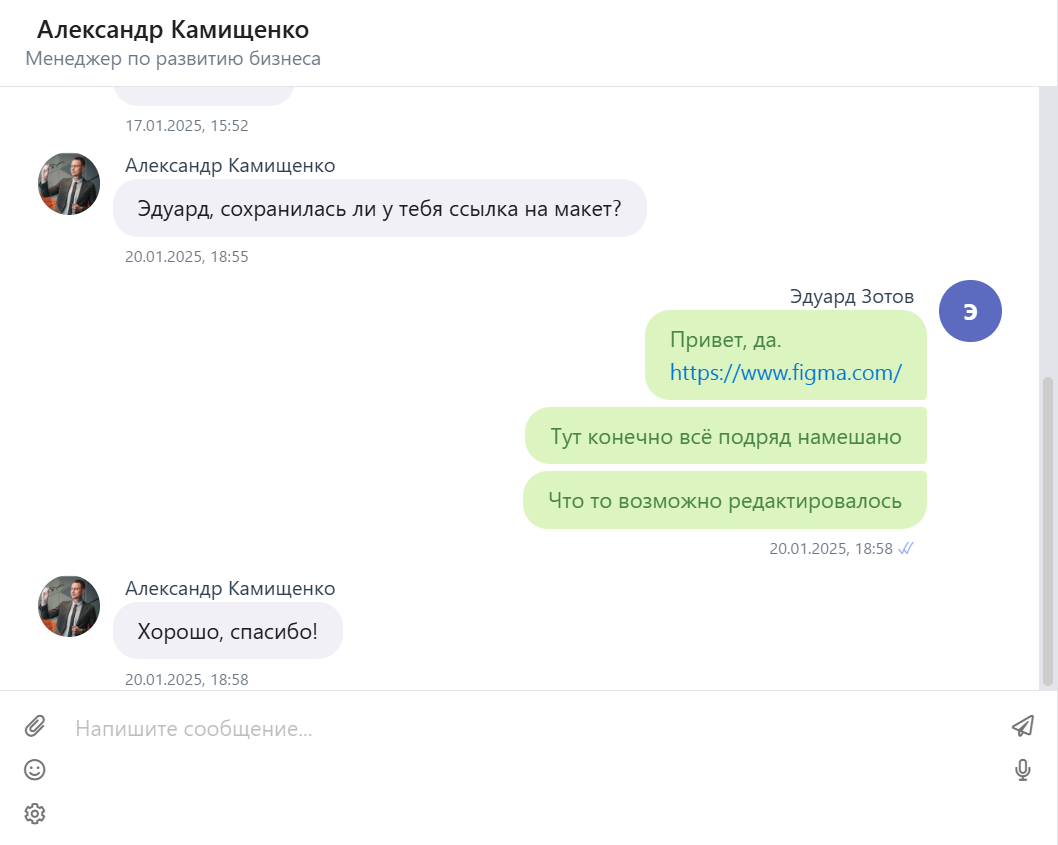Select message asking about ссылка на макет
Viewport: 1058px width, 845px height.
tap(380, 209)
